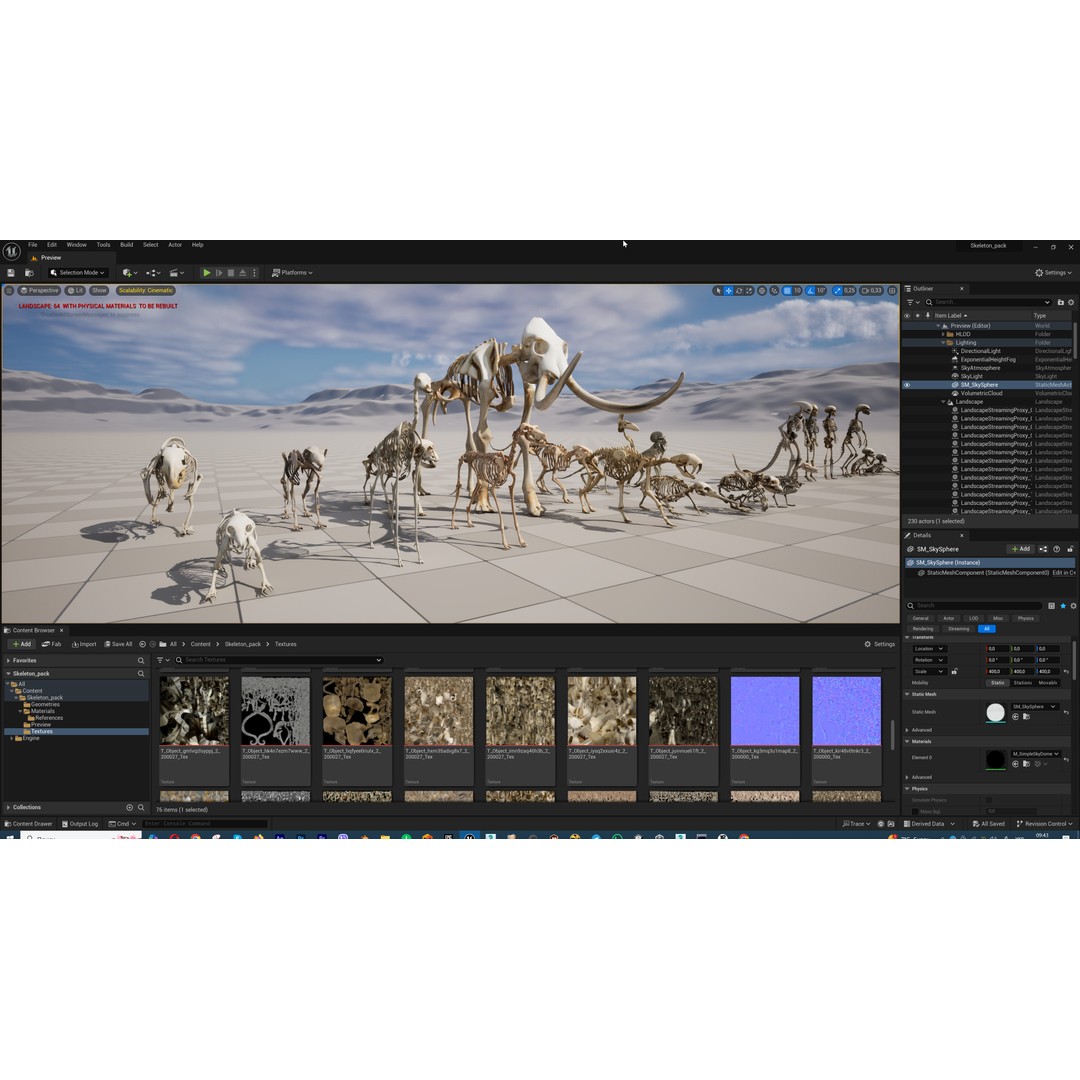Select the Physics filter in Details
1080x1080 pixels.
point(1026,619)
